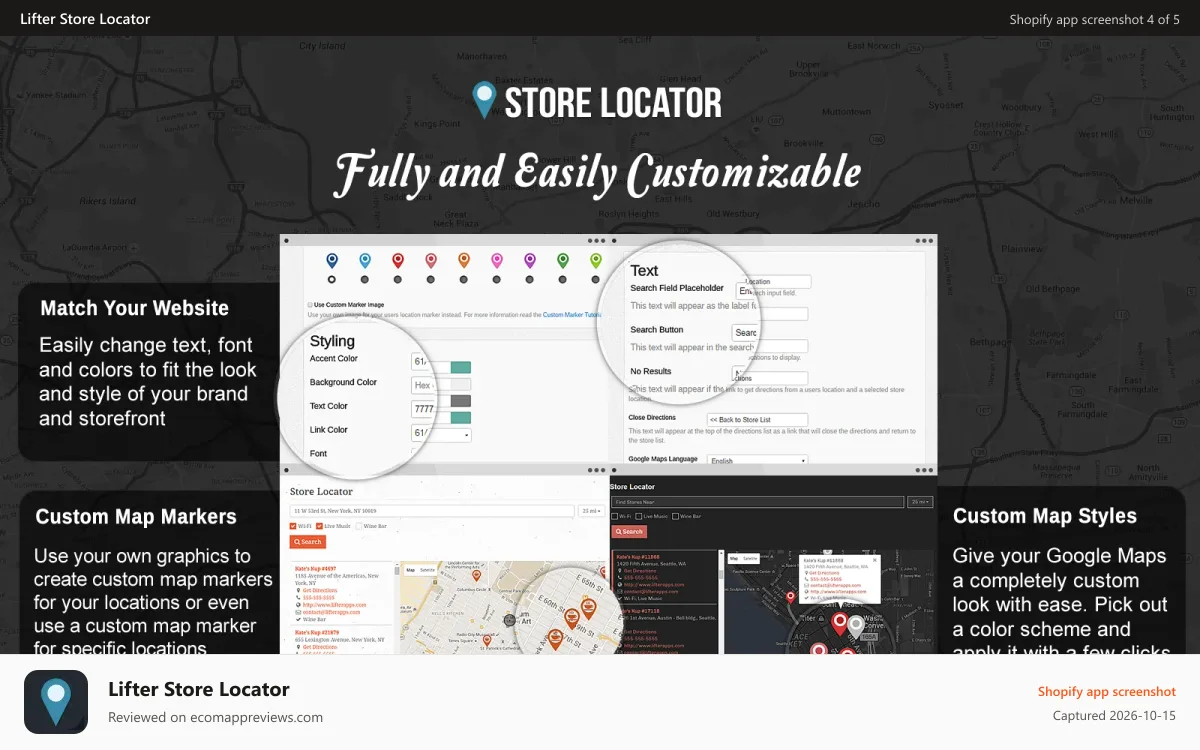Switch to Satellite tab on dark map
The image size is (1200, 750).
pyautogui.click(x=751, y=558)
